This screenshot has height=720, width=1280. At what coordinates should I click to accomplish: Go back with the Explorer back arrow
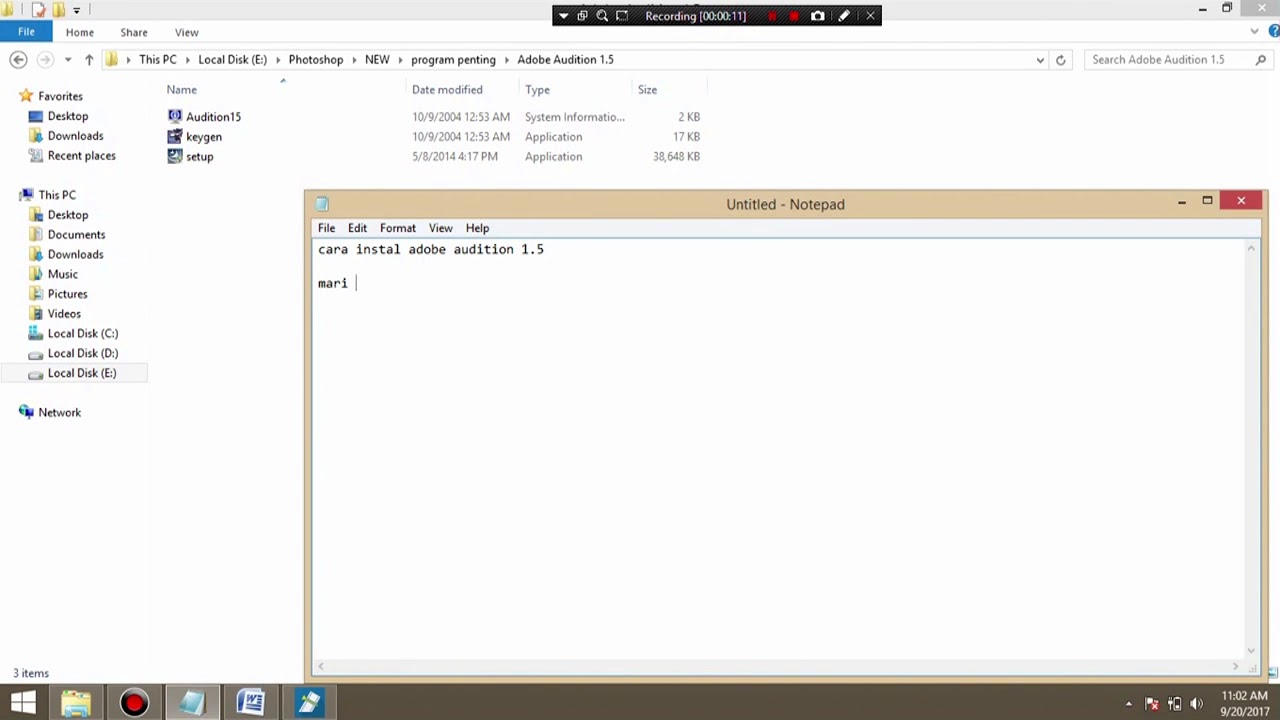(x=18, y=60)
